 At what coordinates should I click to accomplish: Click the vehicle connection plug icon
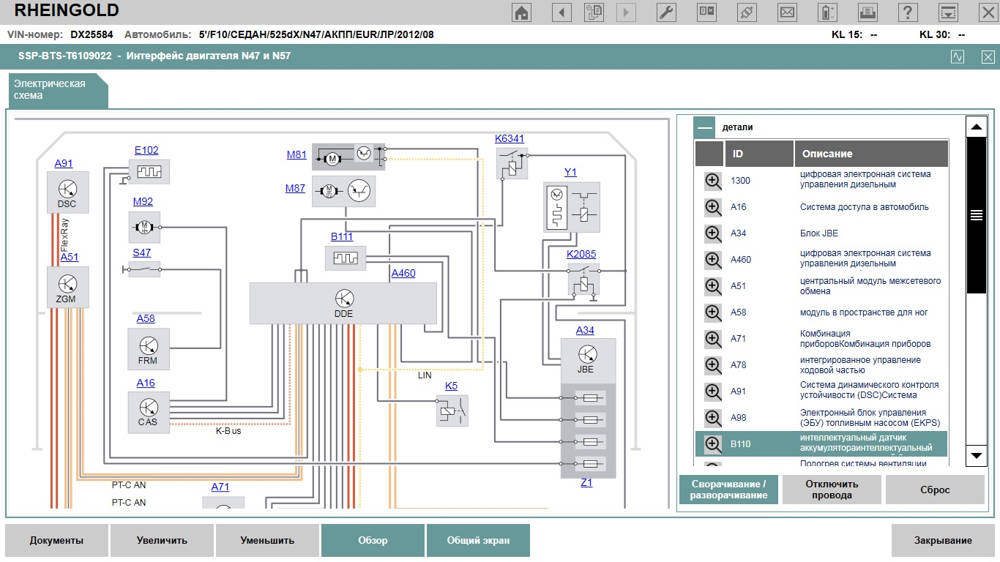point(746,12)
